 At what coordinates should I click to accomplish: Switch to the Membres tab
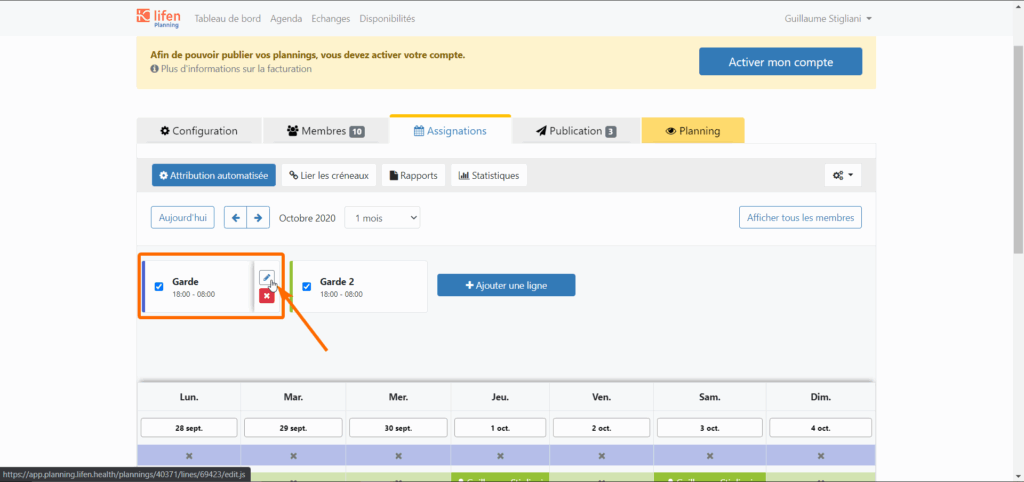tap(326, 131)
